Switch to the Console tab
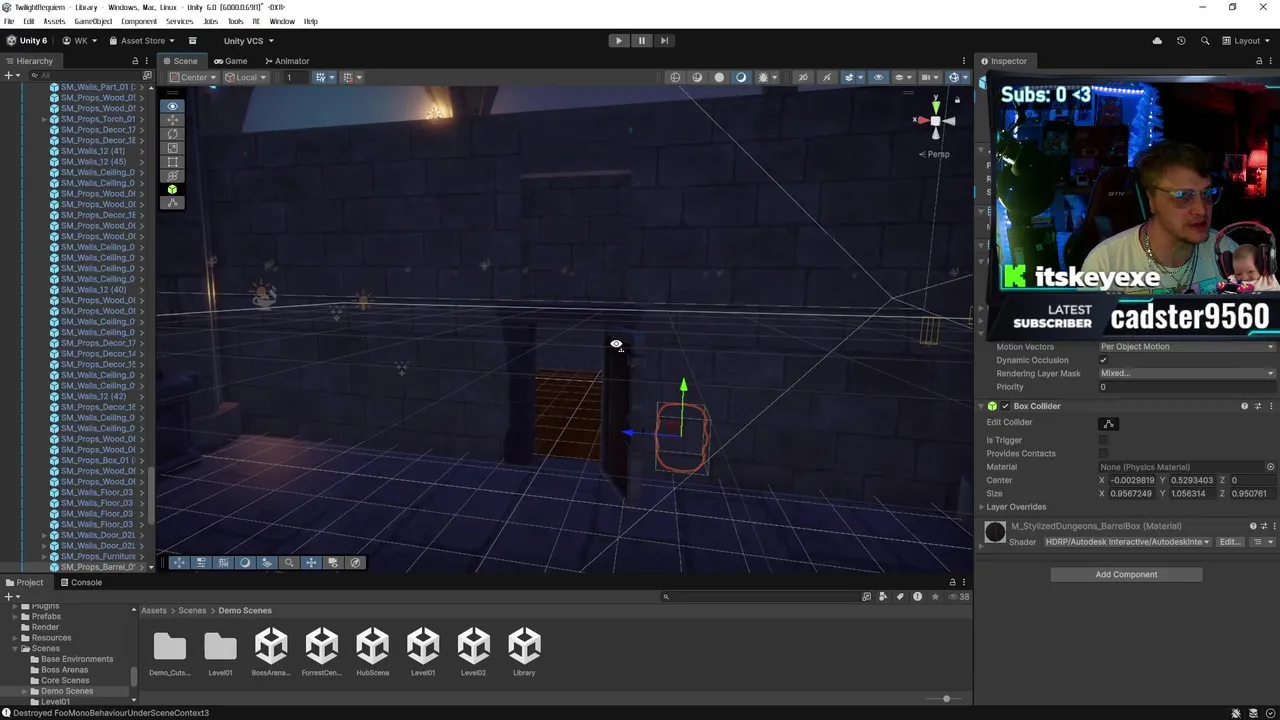The image size is (1280, 720). (x=80, y=582)
